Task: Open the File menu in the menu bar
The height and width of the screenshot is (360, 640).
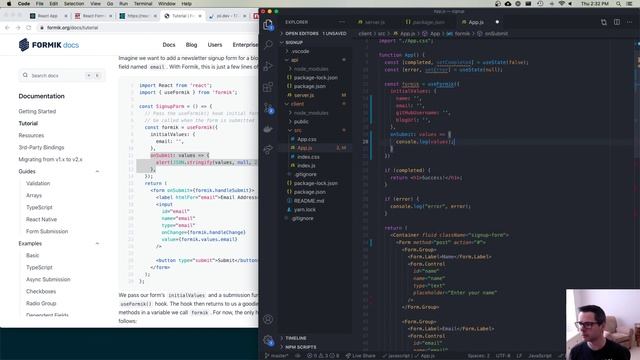Action: (40, 4)
